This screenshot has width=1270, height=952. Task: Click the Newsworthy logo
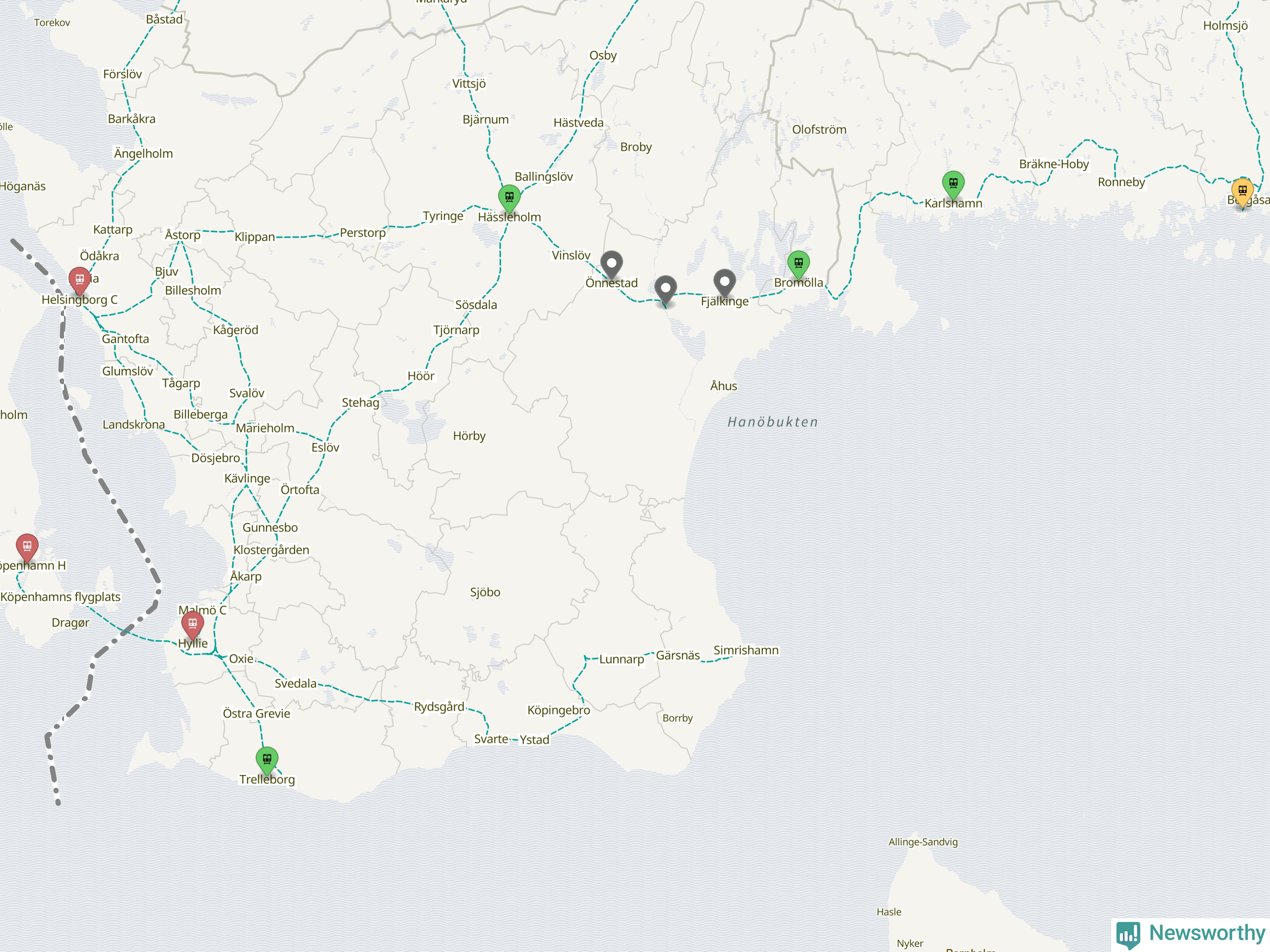pos(1191,934)
